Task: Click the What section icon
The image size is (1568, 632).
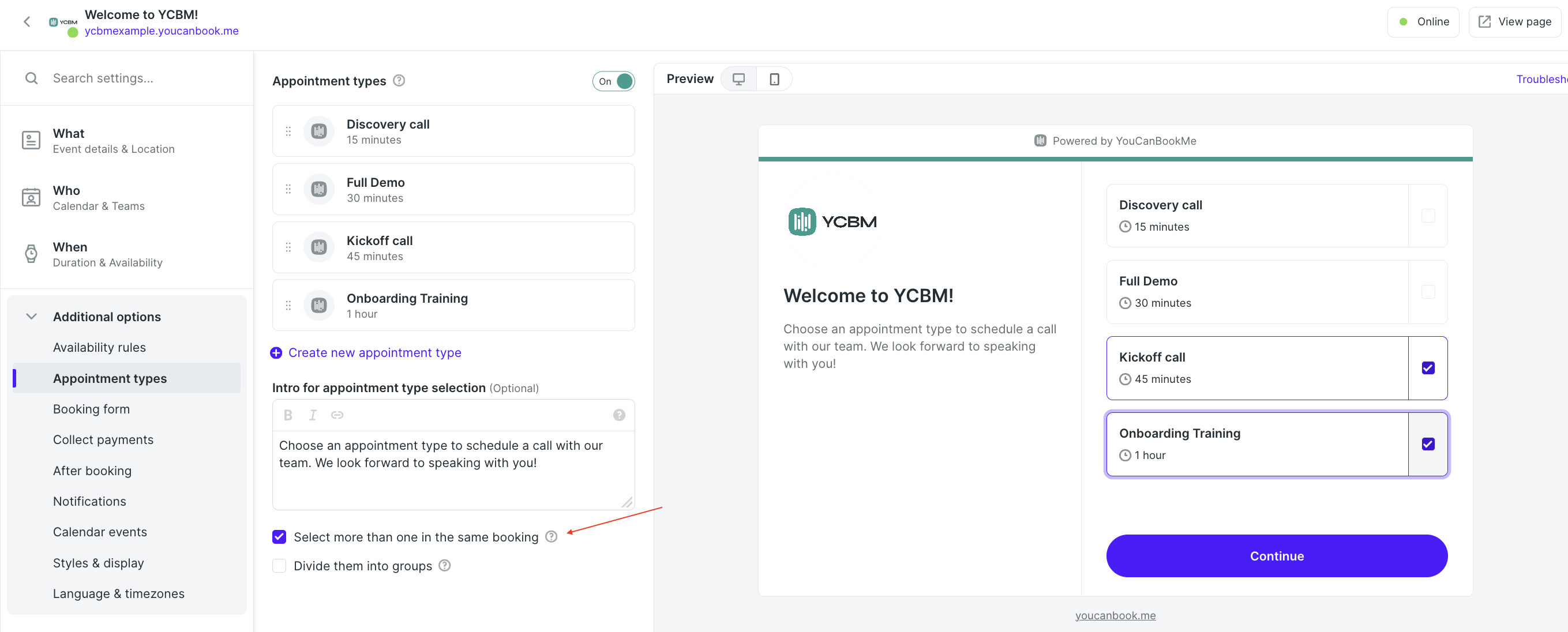Action: (31, 141)
